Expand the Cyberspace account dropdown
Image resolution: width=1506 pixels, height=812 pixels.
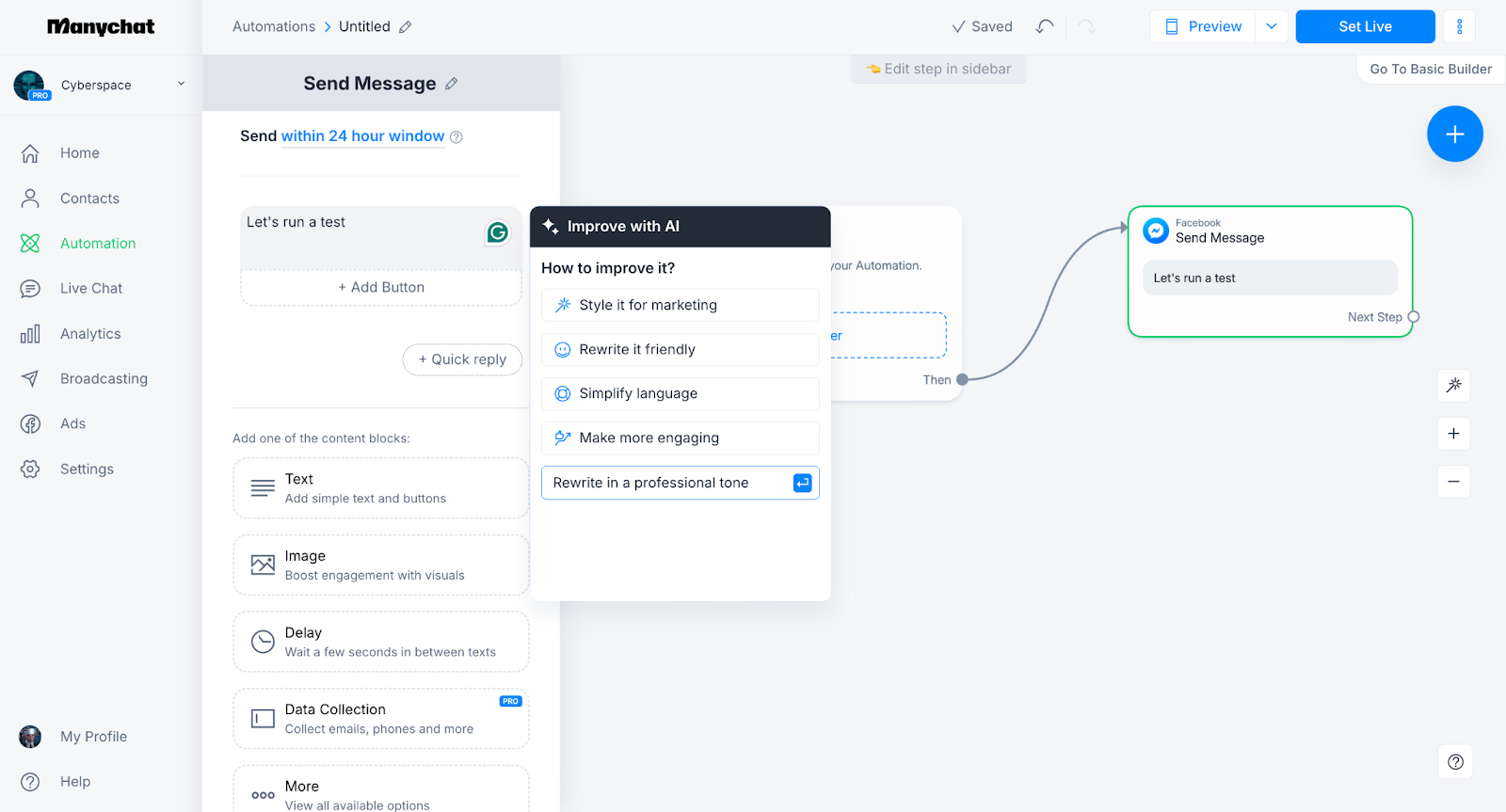click(x=181, y=84)
